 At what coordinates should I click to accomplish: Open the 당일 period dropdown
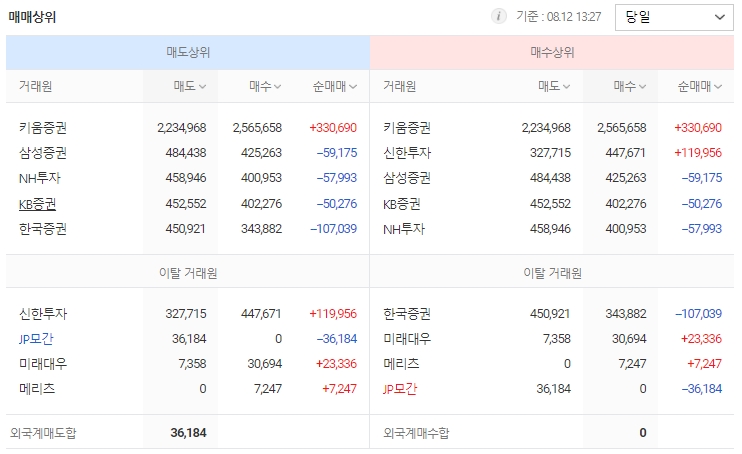674,18
